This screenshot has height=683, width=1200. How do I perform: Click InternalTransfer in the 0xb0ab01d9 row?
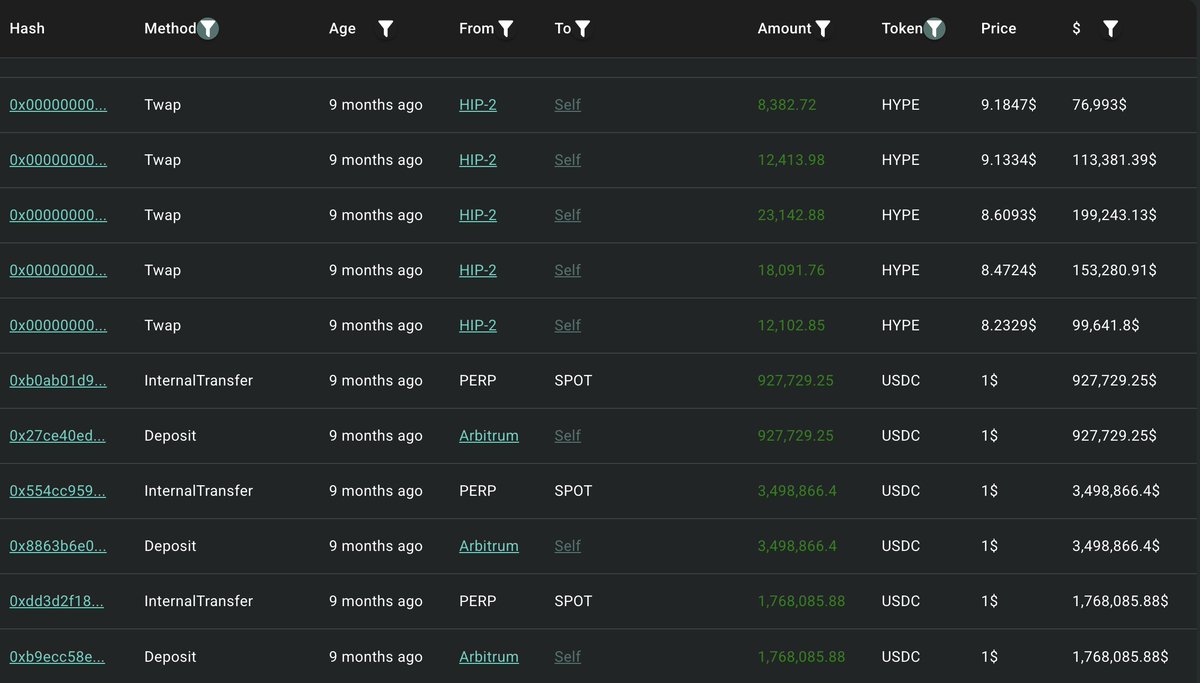[x=198, y=381]
